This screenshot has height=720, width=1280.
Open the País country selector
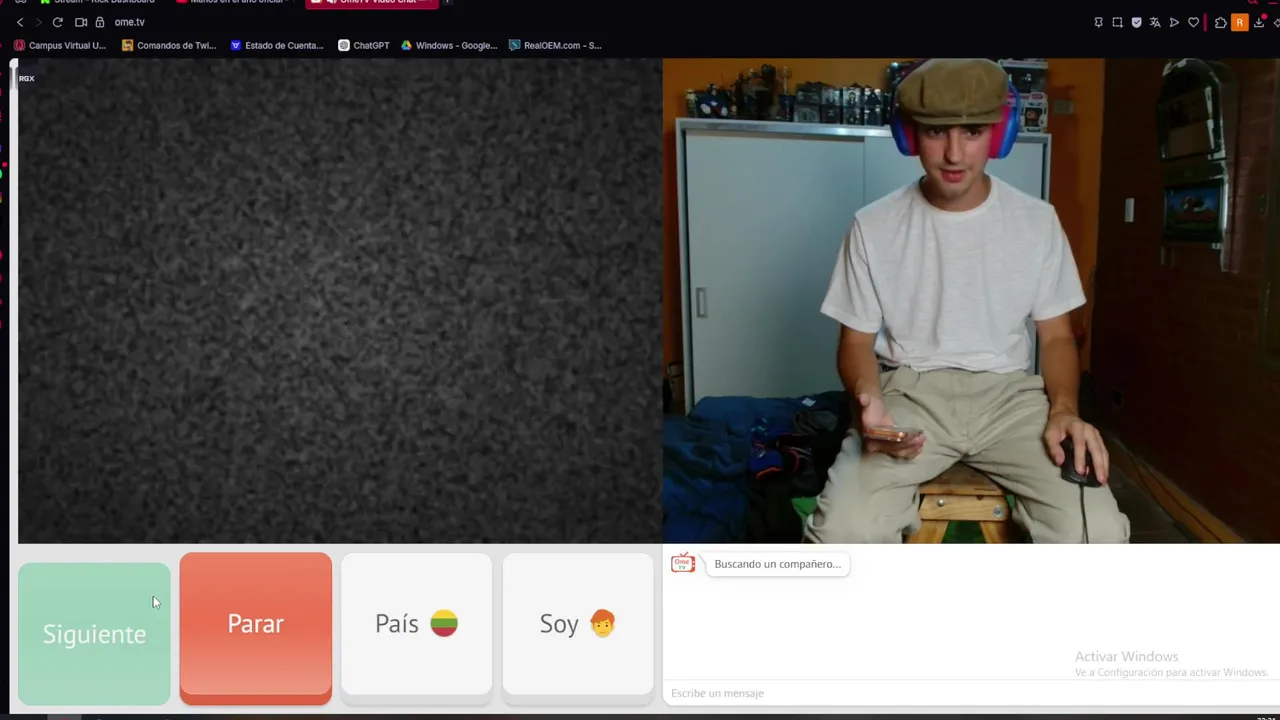tap(416, 624)
